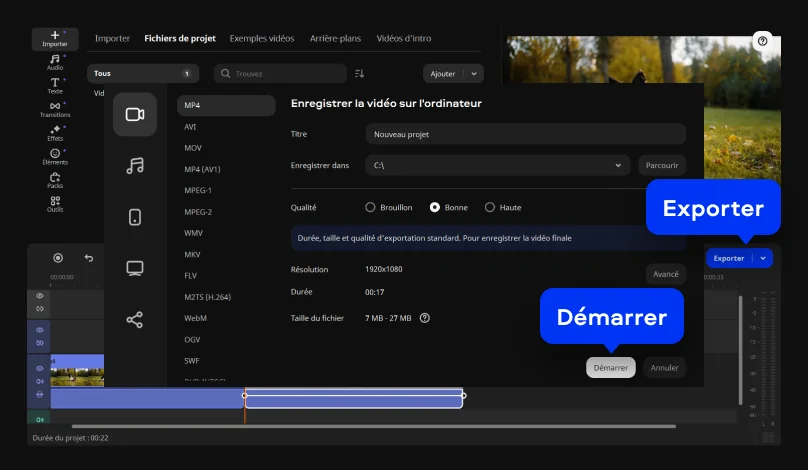Open the Effets panel icon

click(x=55, y=132)
